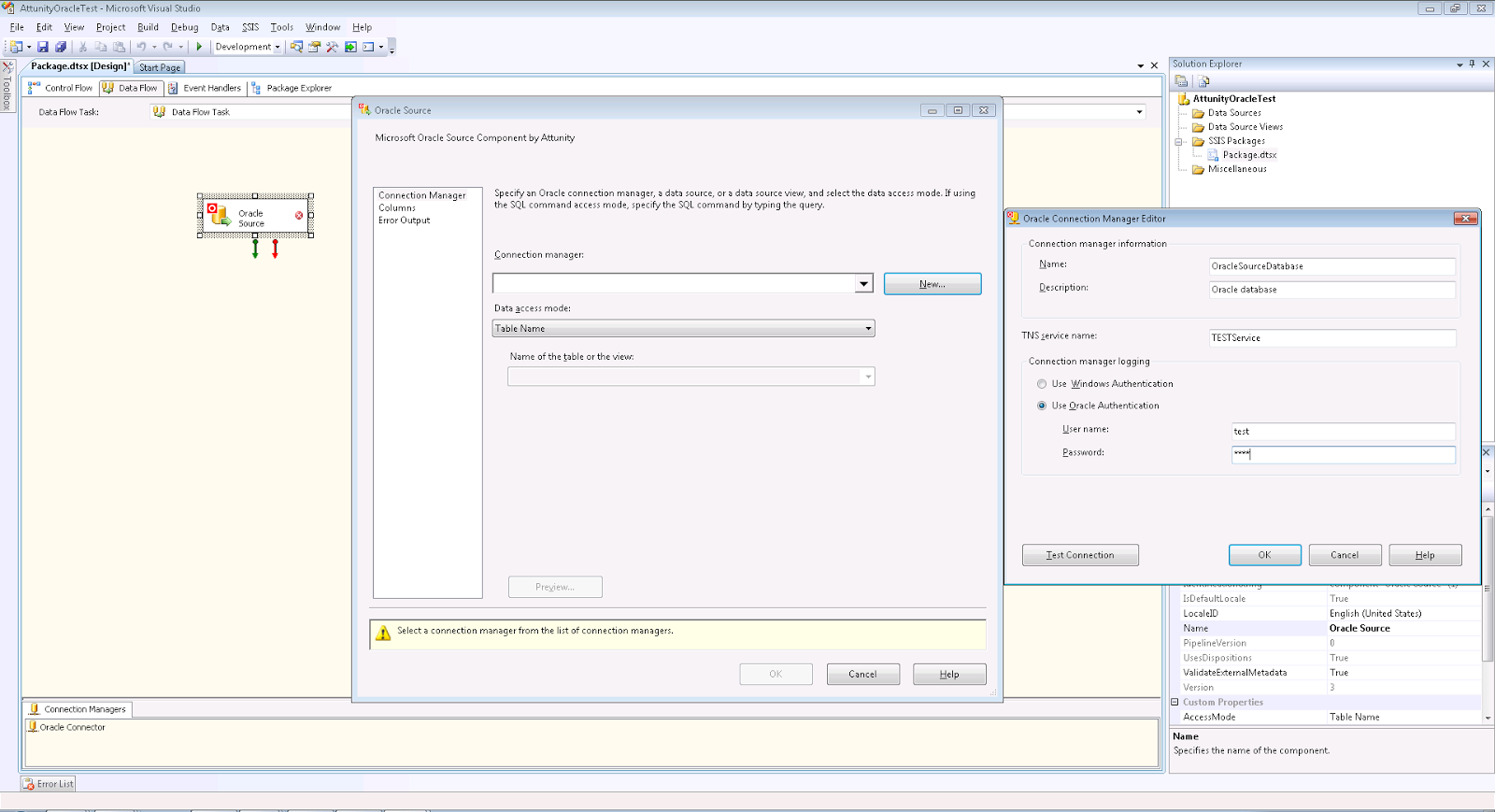This screenshot has width=1495, height=812.
Task: Open the Toolbox side panel
Action: coord(7,87)
